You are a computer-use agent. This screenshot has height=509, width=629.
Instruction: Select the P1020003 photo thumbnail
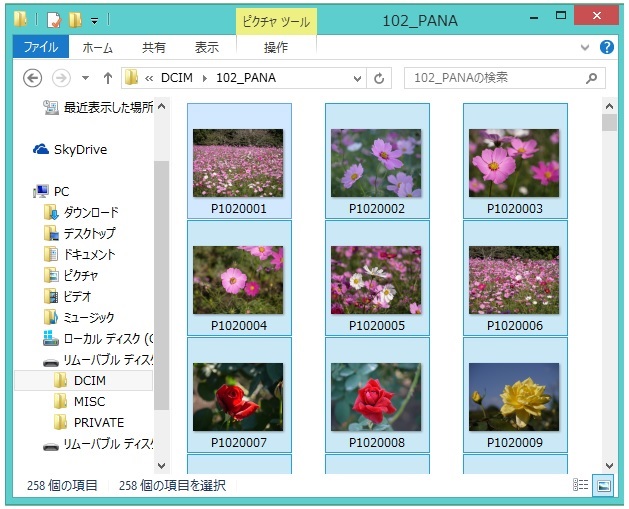(515, 161)
